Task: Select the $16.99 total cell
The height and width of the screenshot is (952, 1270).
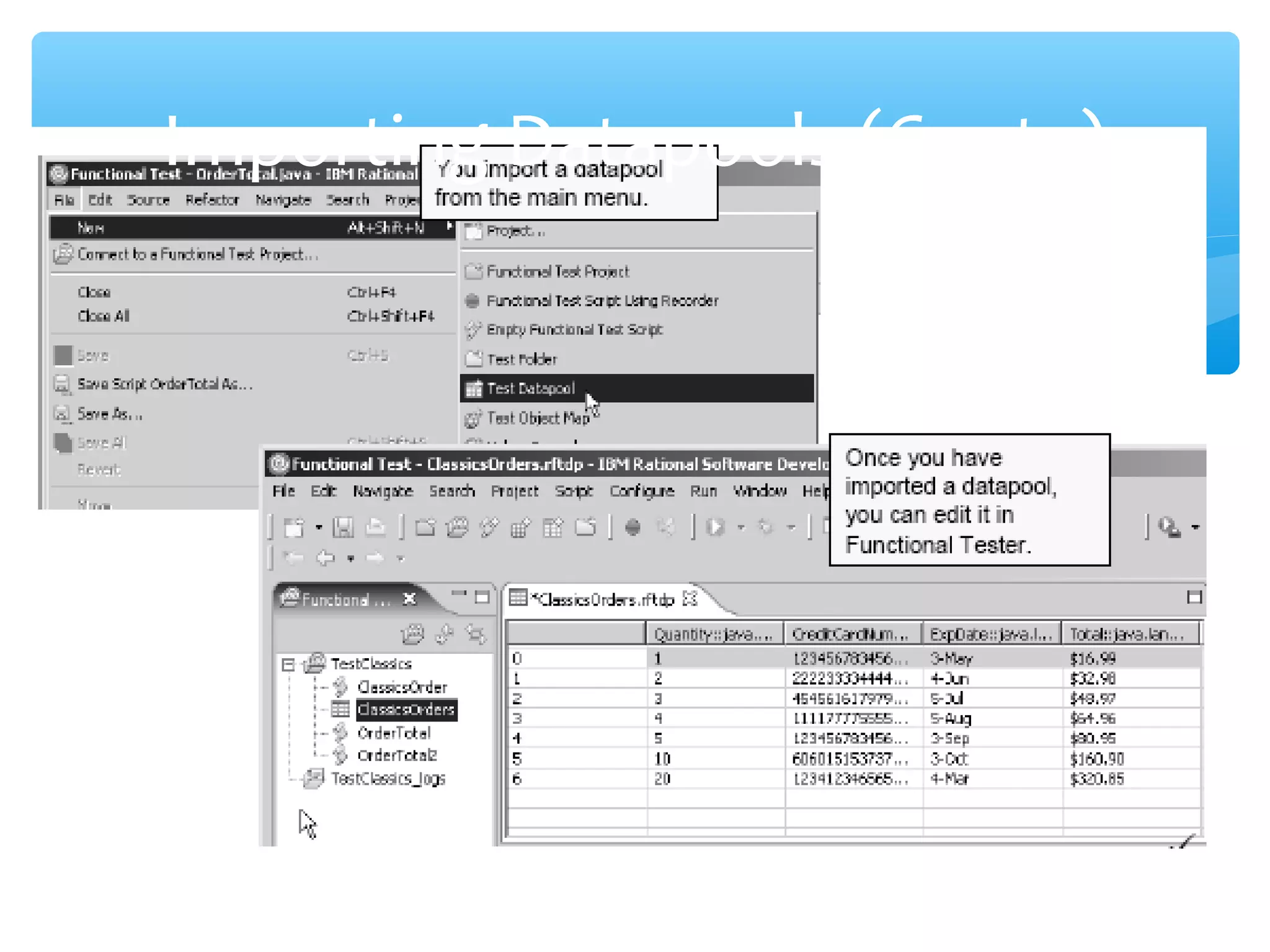Action: point(1131,658)
